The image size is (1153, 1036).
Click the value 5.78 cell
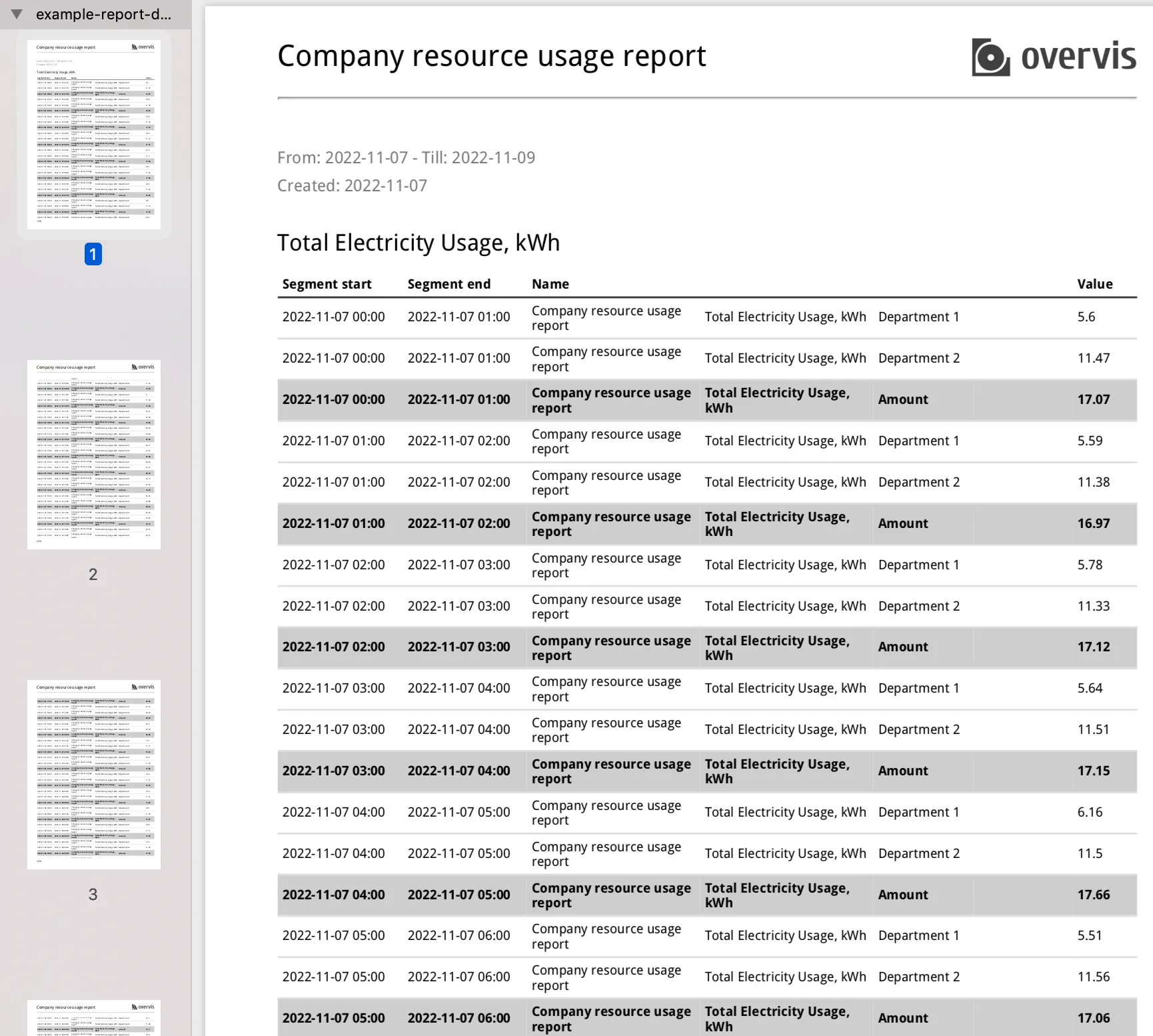tap(1090, 565)
